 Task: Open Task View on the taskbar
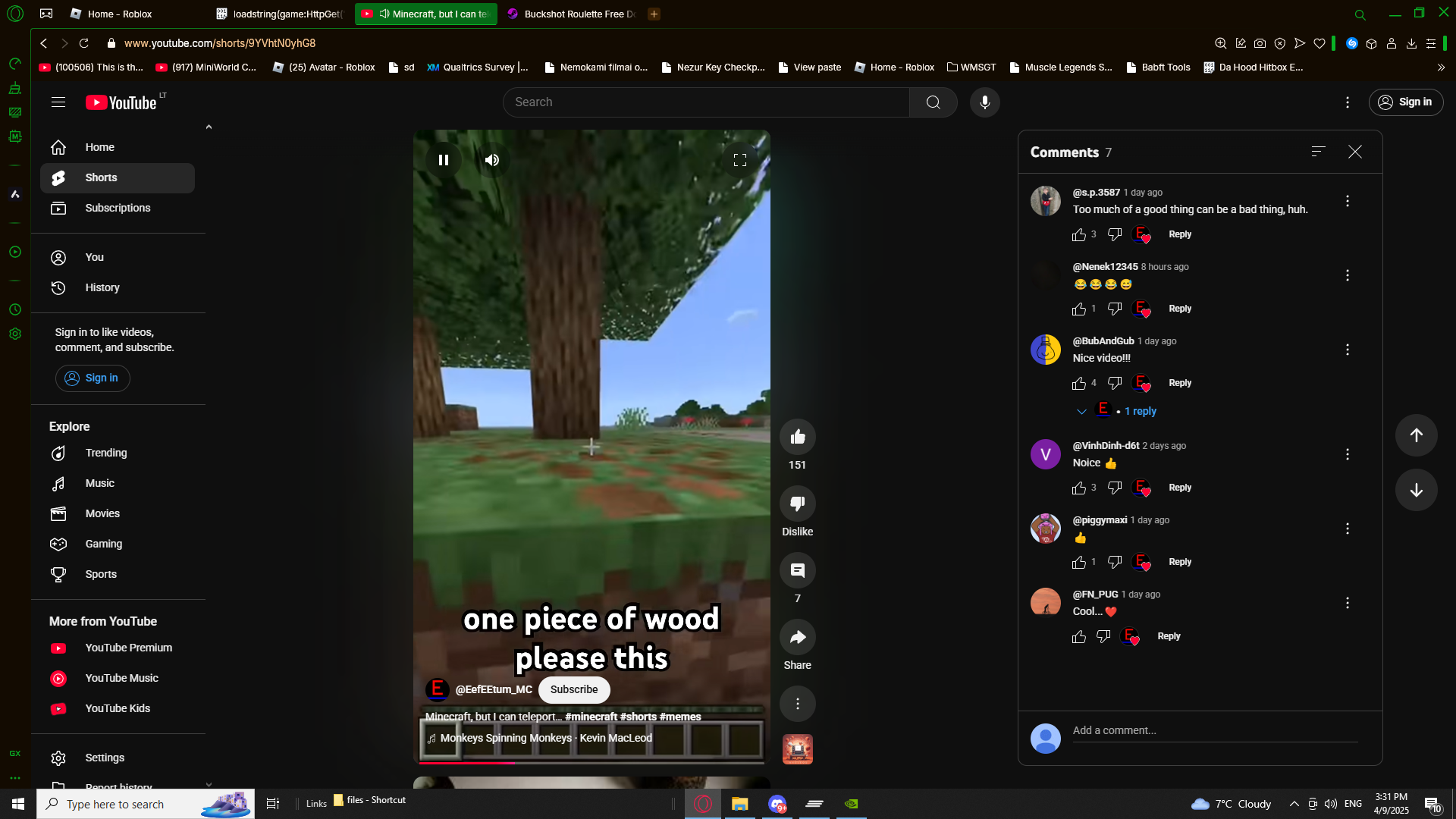pyautogui.click(x=273, y=804)
